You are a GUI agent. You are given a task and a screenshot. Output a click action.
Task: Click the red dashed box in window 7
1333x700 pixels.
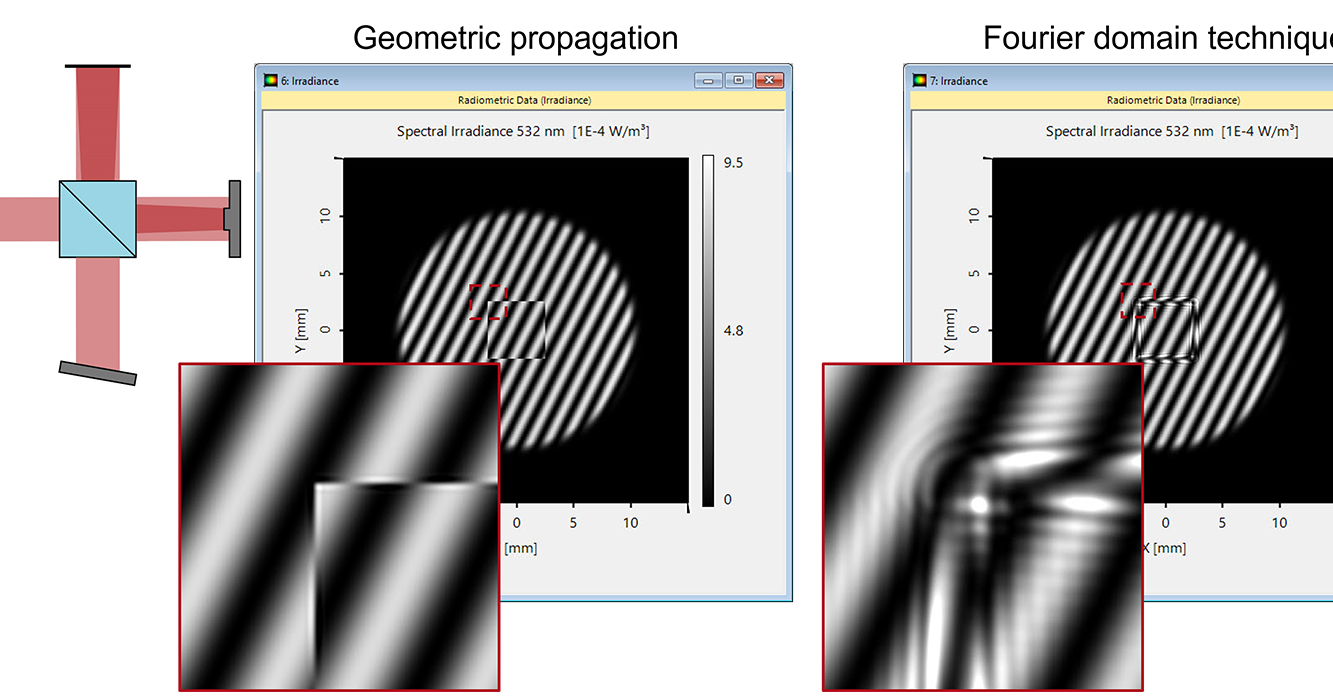[x=1137, y=300]
